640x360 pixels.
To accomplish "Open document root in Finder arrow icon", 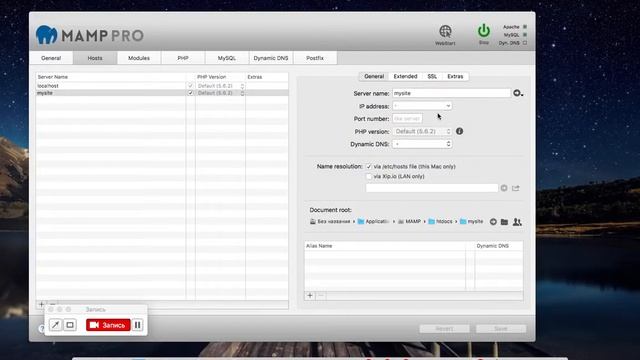I will coord(493,222).
